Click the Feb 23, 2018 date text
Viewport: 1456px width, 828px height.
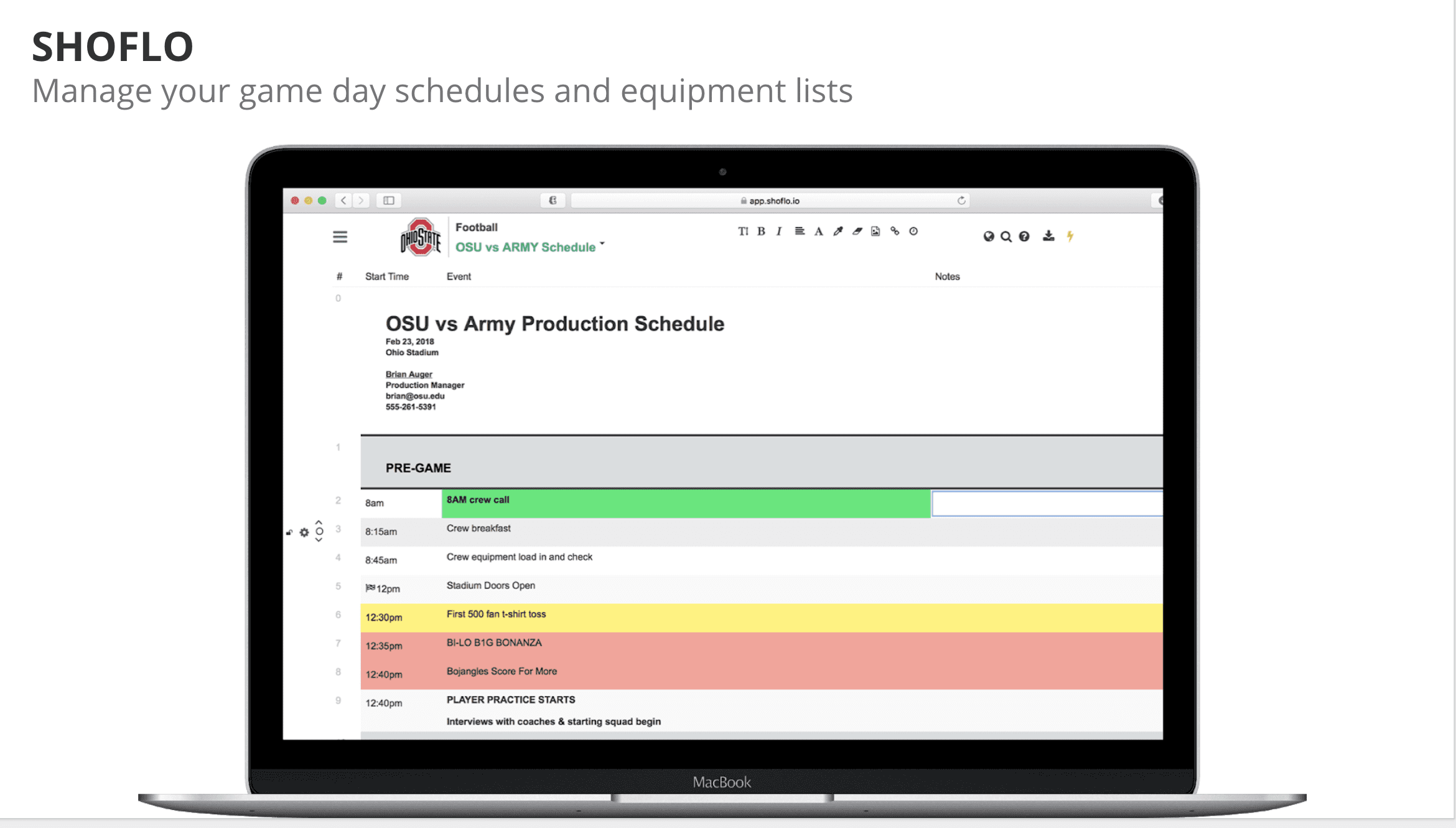[410, 341]
